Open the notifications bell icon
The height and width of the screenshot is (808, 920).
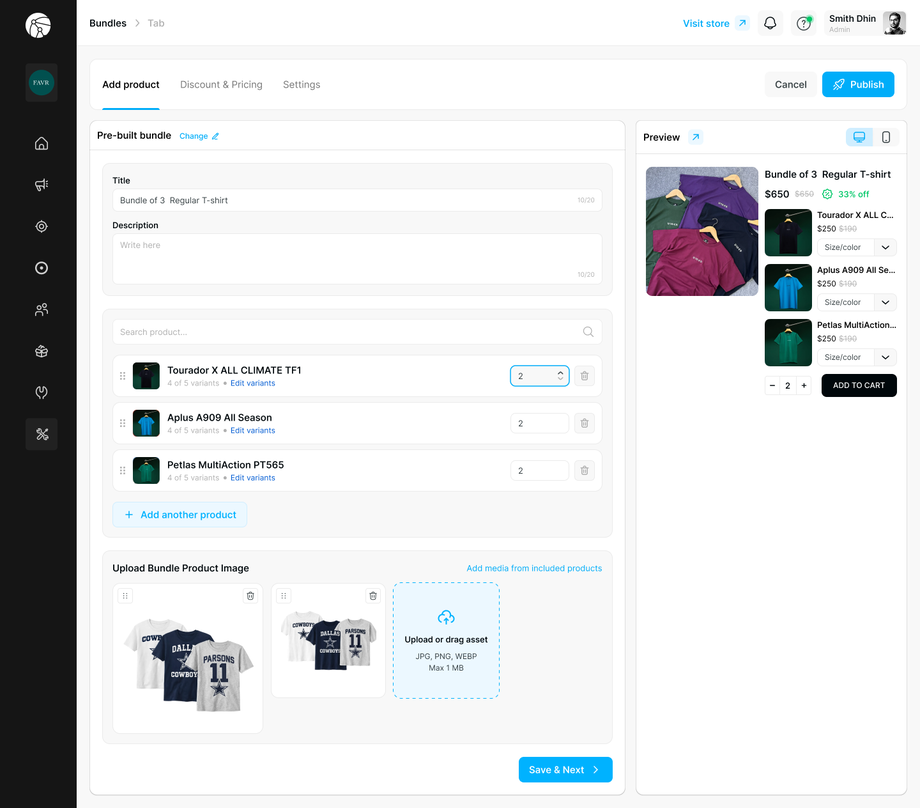coord(769,22)
